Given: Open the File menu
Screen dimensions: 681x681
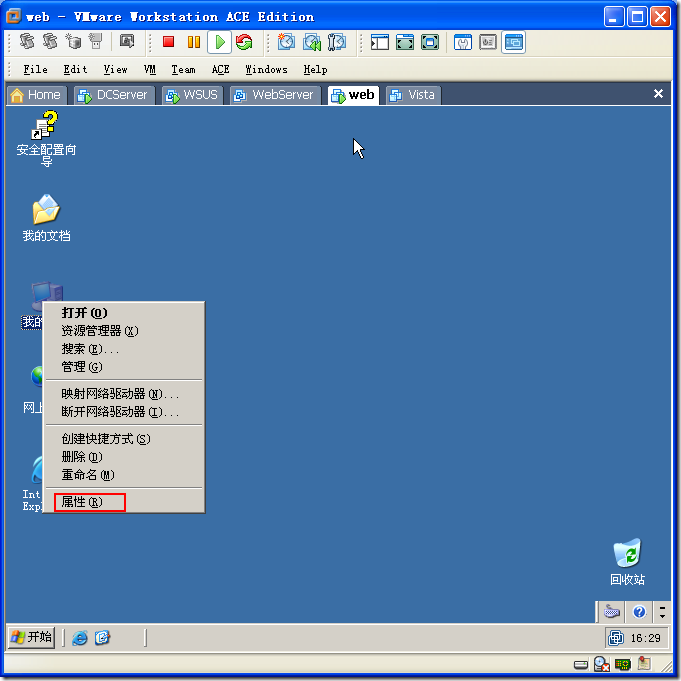Looking at the screenshot, I should pyautogui.click(x=35, y=69).
